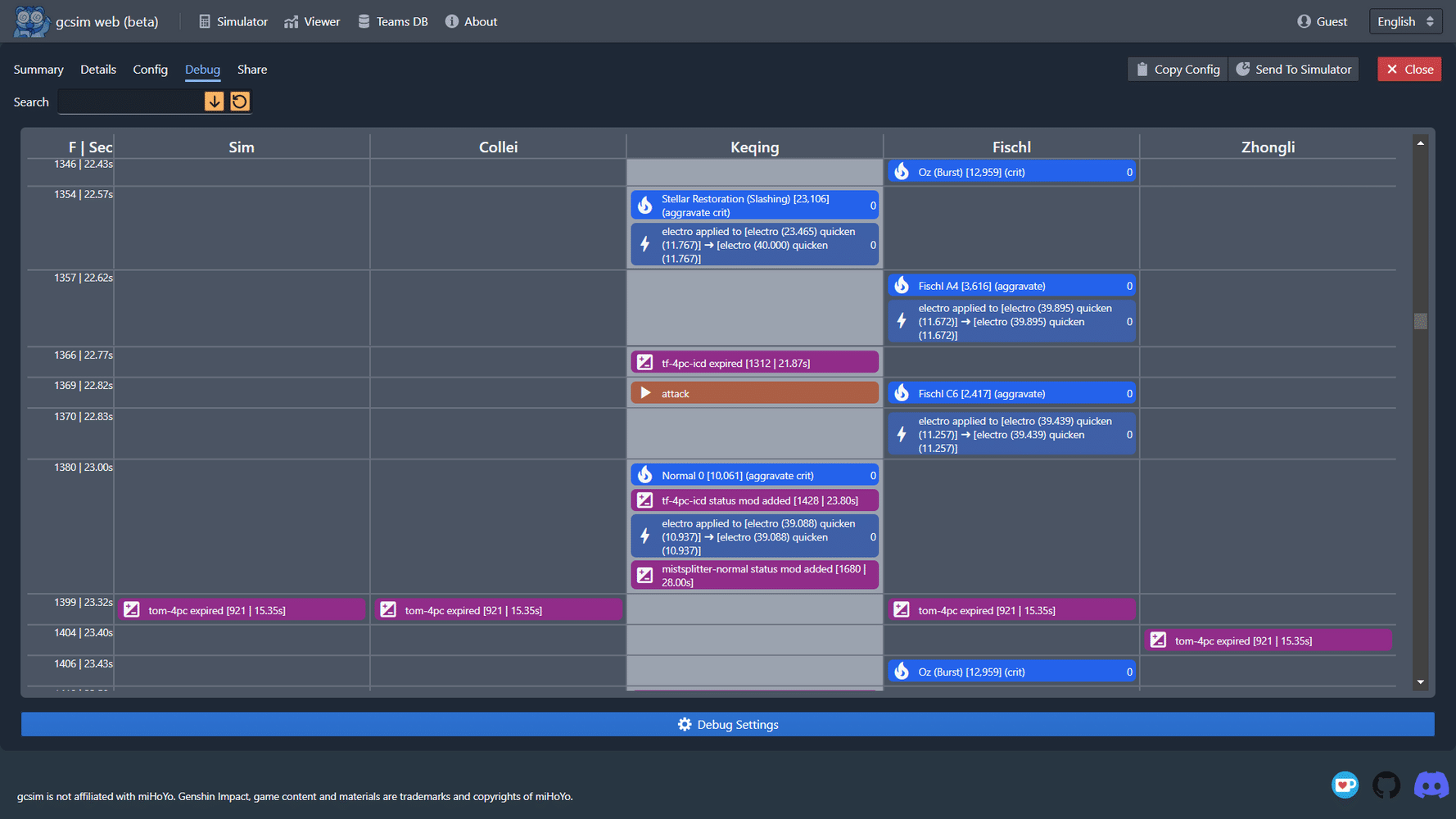The image size is (1456, 819).
Task: Click the search down-arrow icon button
Action: [214, 102]
